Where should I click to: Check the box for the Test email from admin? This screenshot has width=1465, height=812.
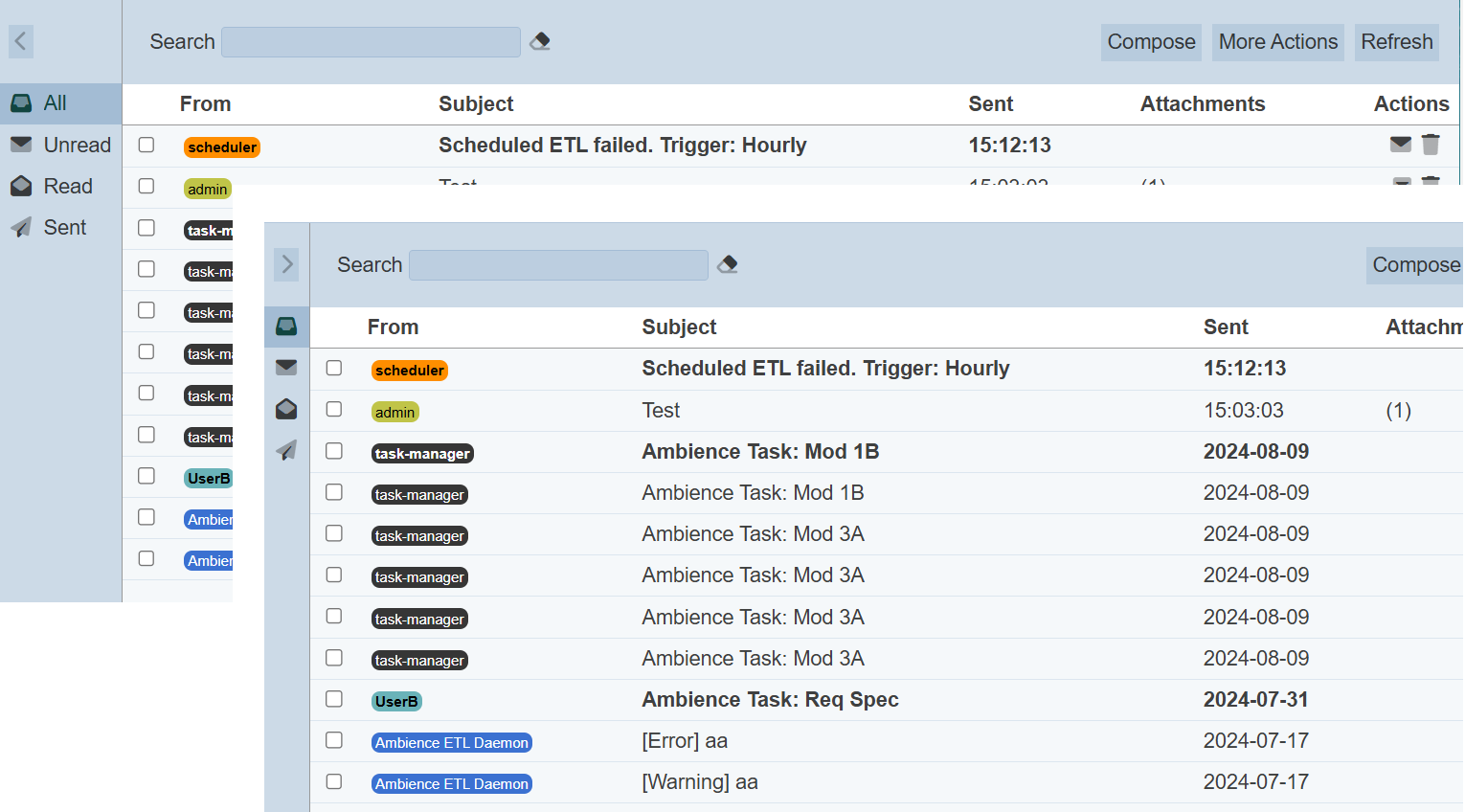tap(334, 409)
